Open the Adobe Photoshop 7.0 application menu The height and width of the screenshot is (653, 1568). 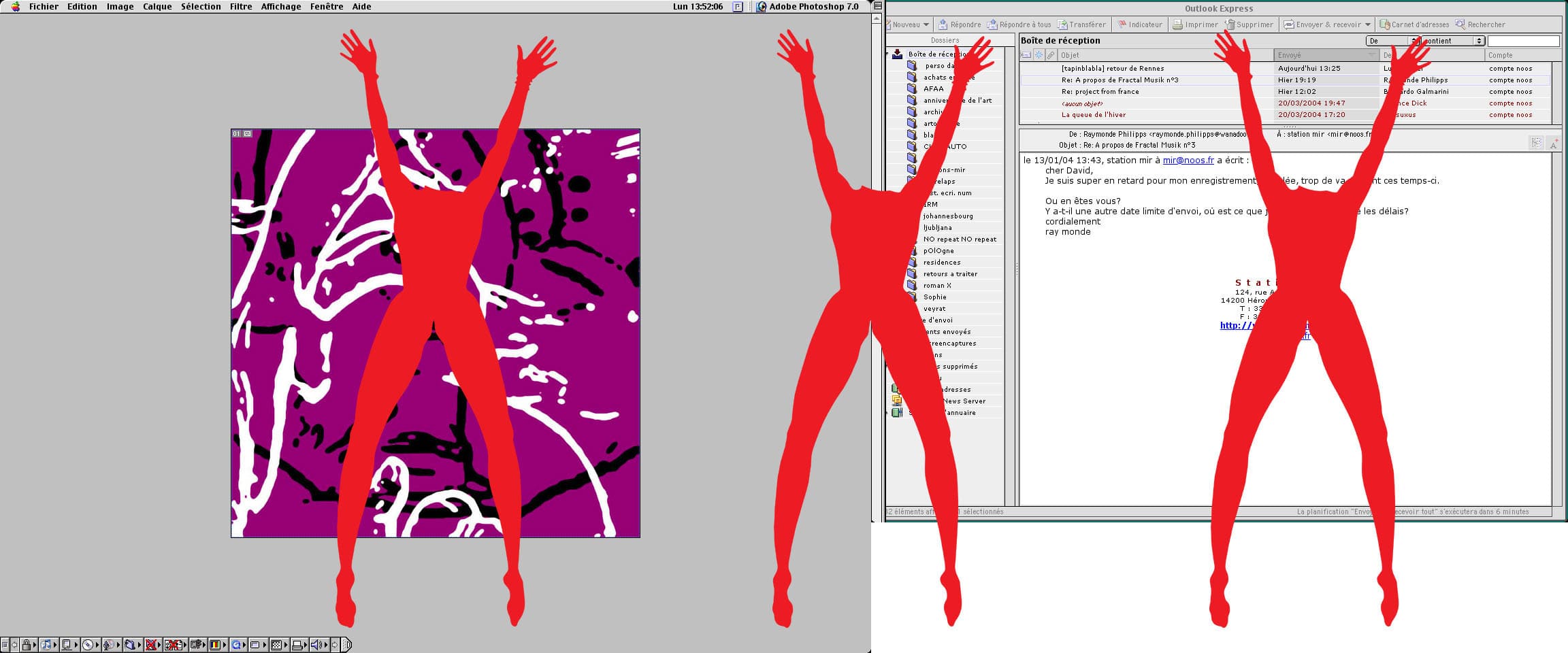tap(807, 7)
